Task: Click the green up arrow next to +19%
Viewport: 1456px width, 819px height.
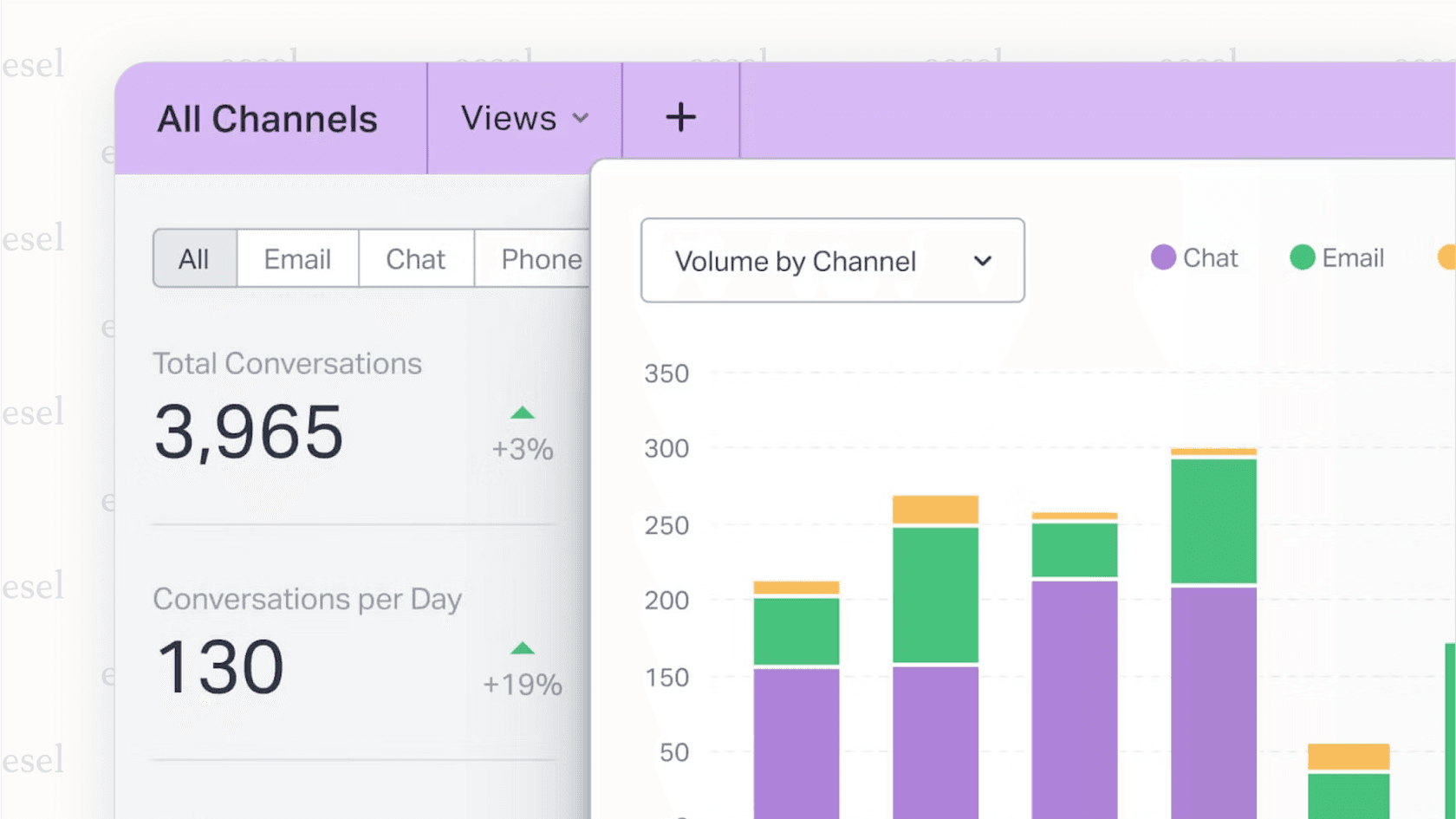Action: point(522,647)
